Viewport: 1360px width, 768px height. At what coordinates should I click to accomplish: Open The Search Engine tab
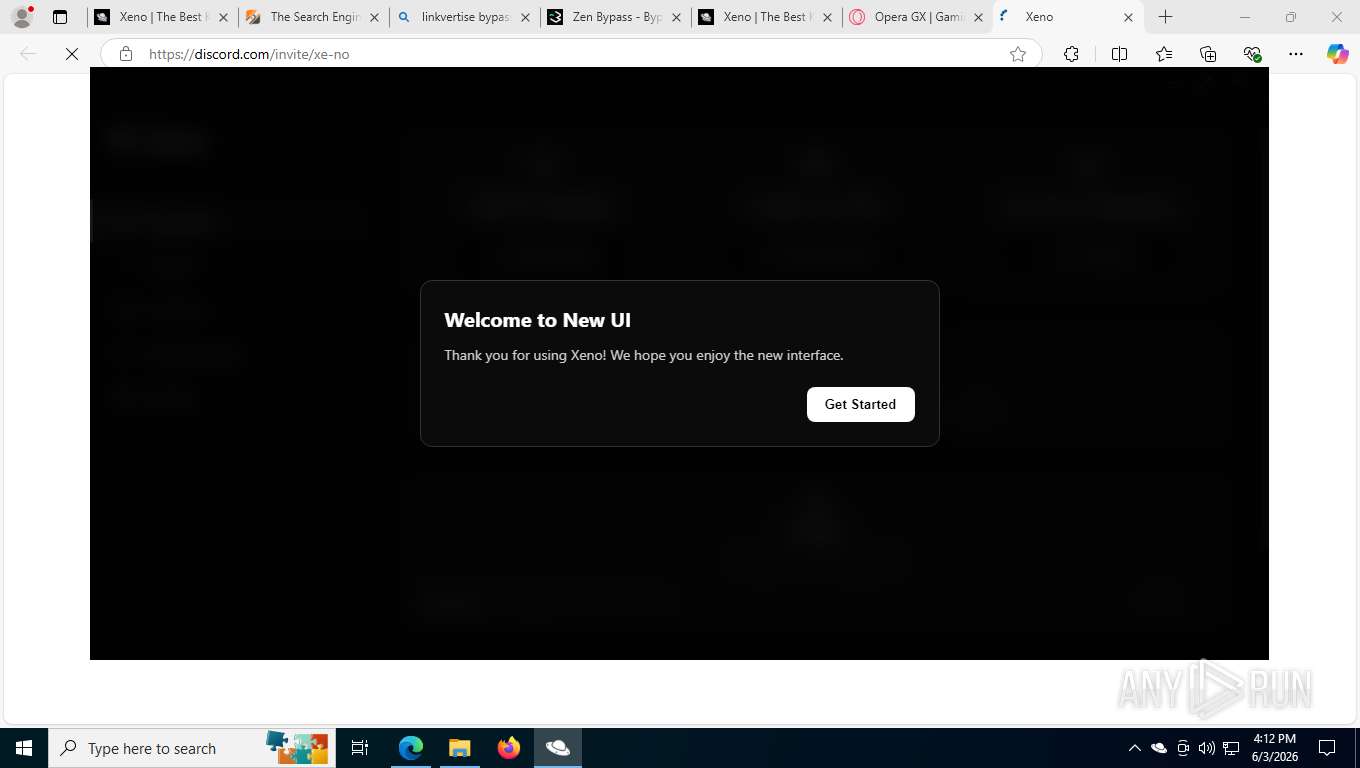tap(313, 17)
